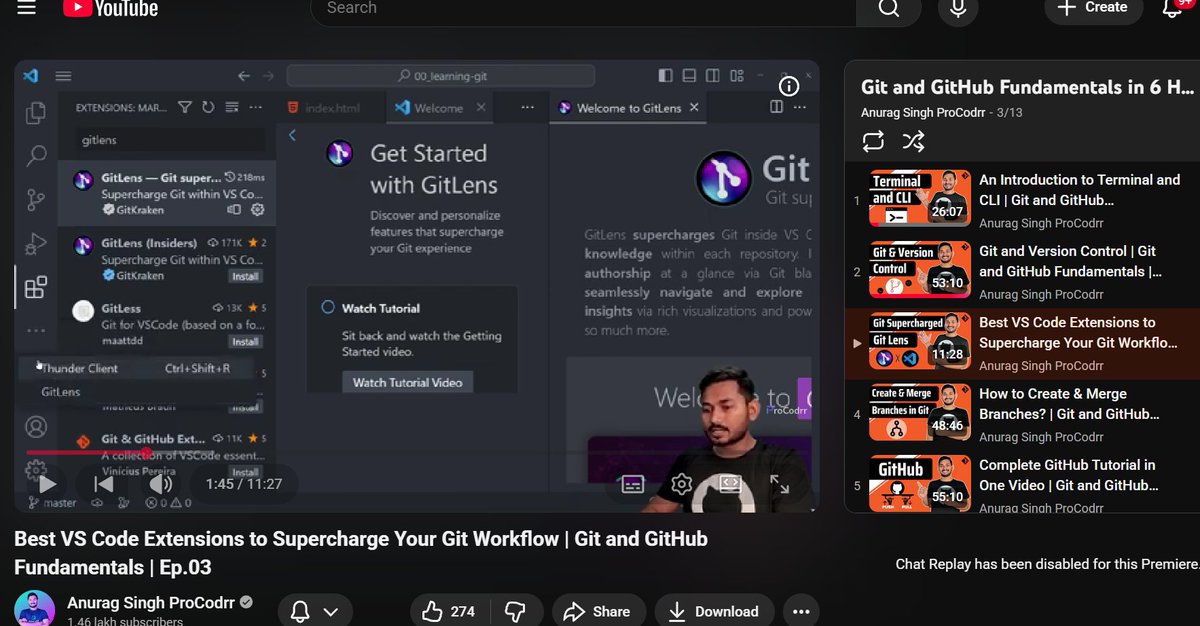Open the YouTube hamburger guide menu
The width and height of the screenshot is (1200, 626).
pyautogui.click(x=26, y=8)
